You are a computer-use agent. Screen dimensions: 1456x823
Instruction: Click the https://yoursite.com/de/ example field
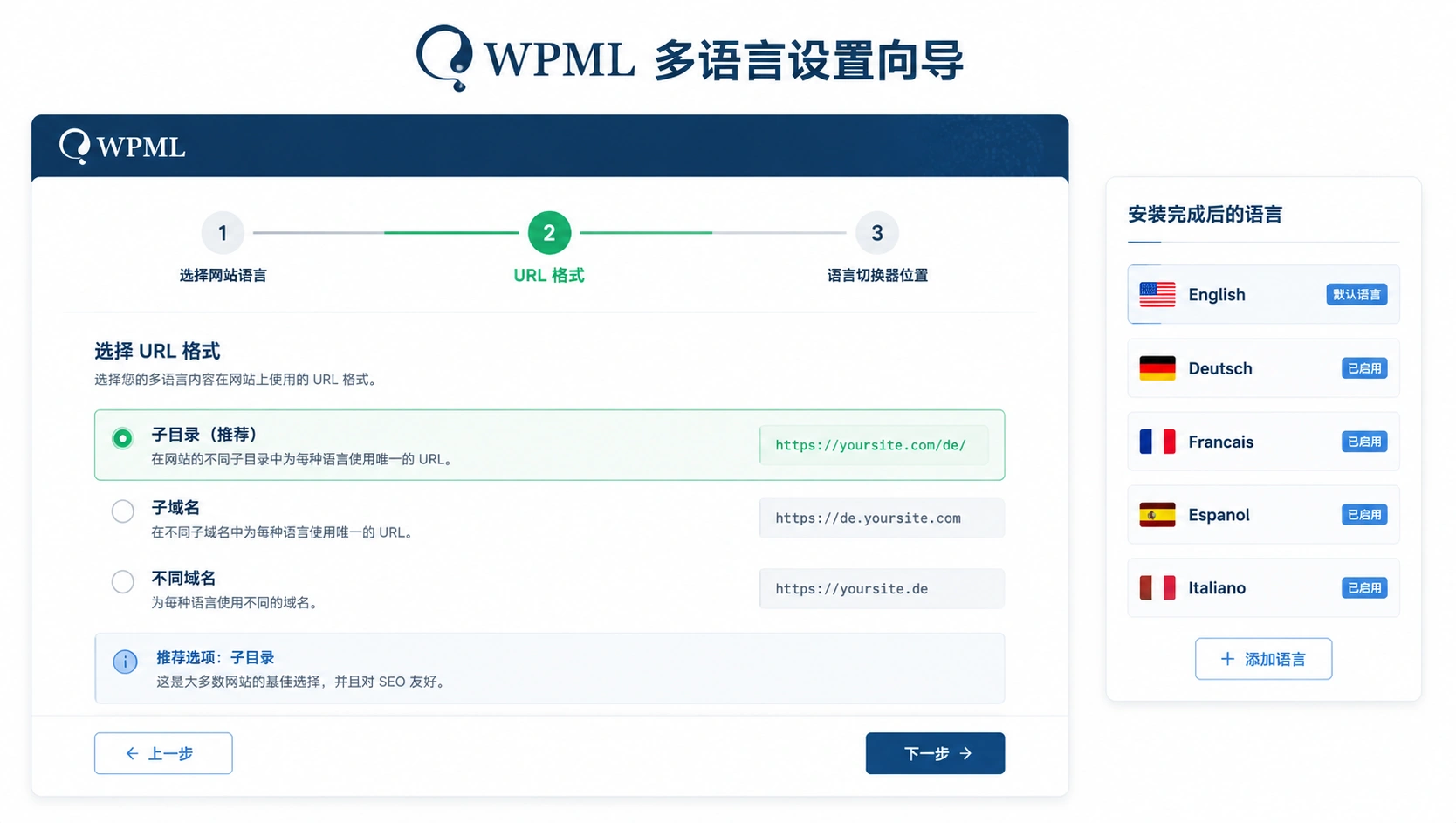click(874, 445)
